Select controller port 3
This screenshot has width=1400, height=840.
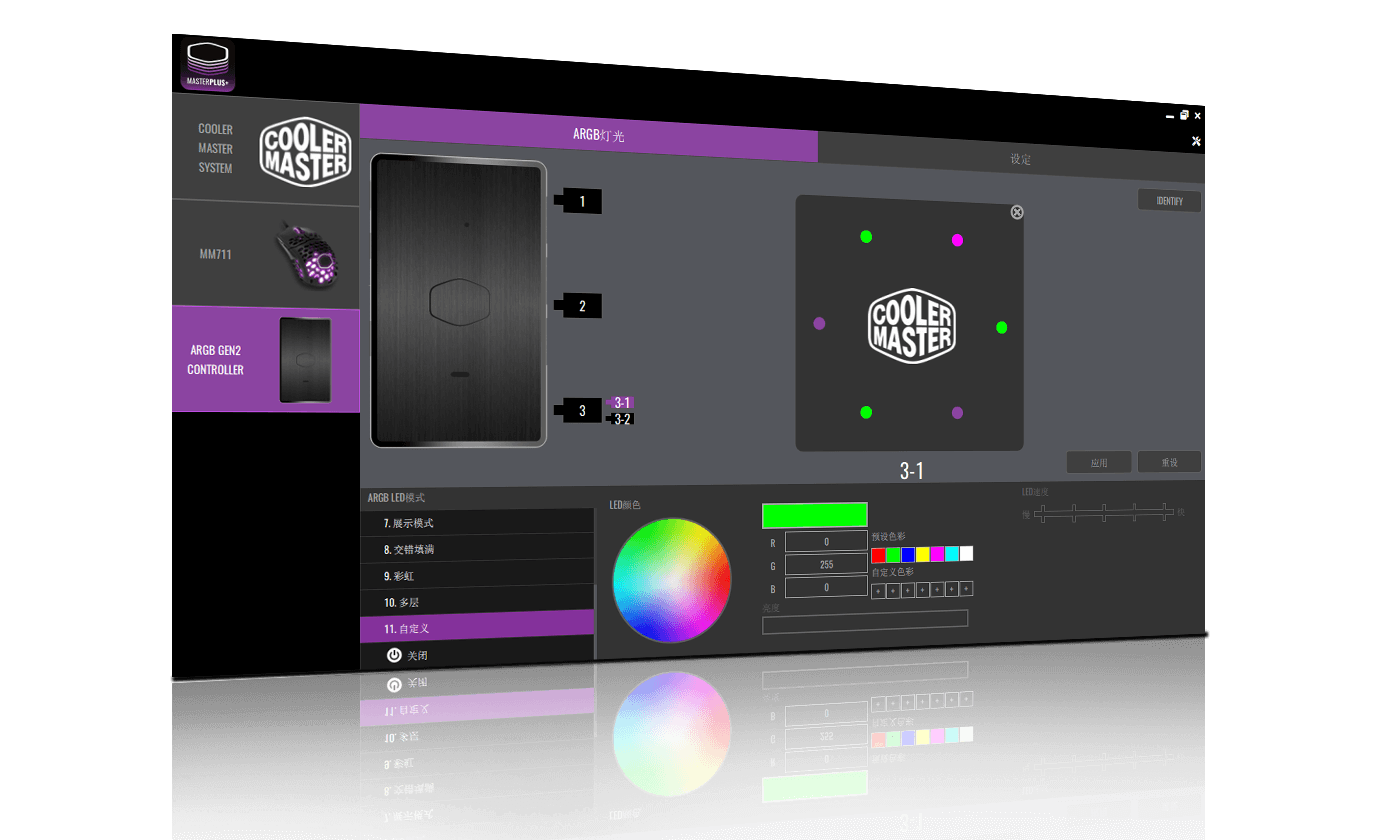(x=580, y=411)
